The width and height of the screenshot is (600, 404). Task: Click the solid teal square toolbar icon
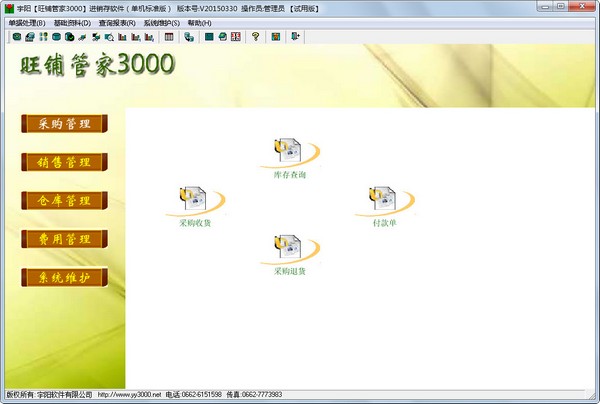[x=209, y=37]
